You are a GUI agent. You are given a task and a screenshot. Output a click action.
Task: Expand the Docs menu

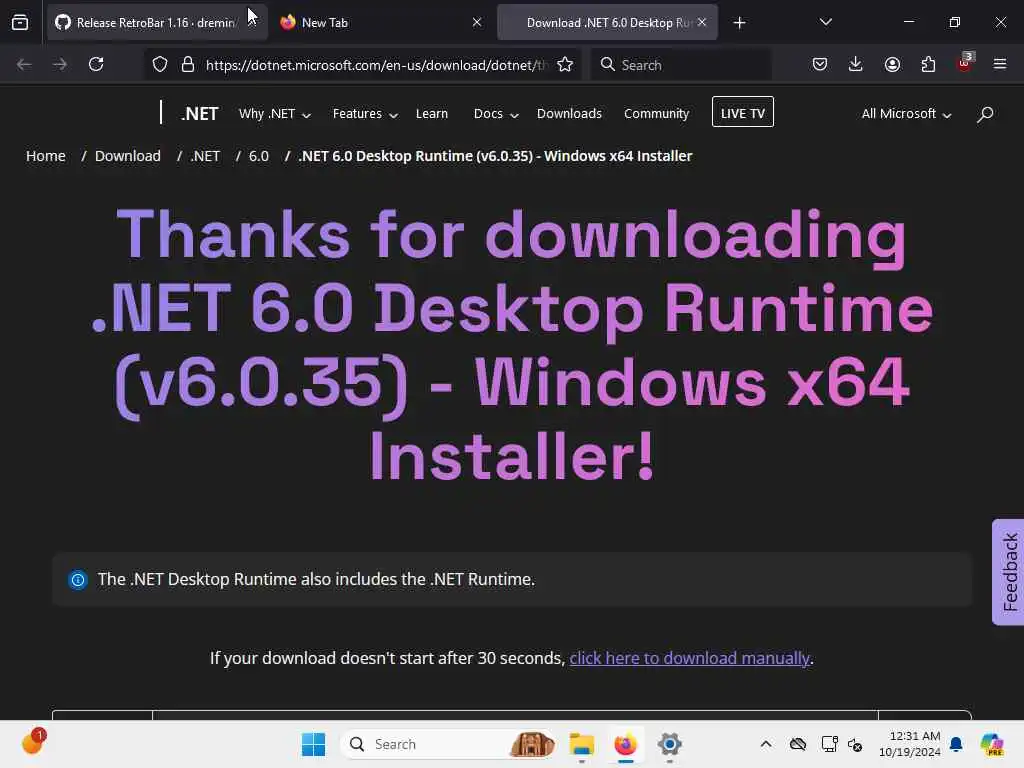click(496, 114)
